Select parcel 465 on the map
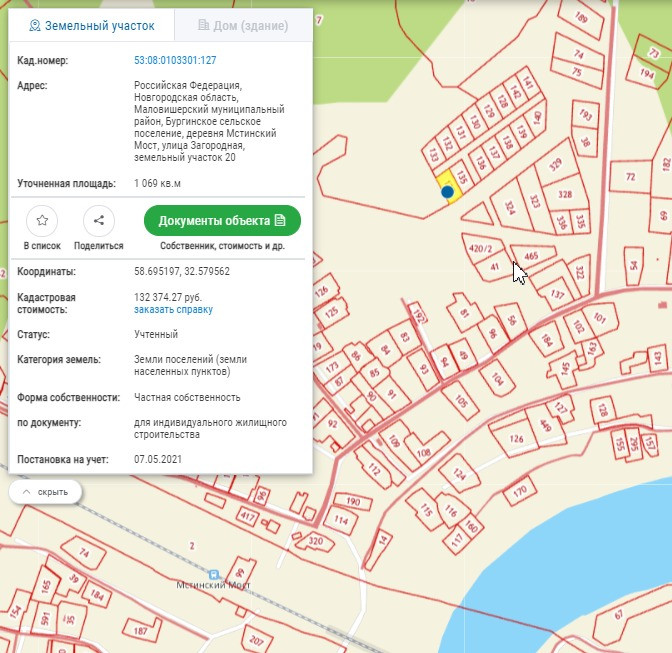The width and height of the screenshot is (672, 653). coord(531,257)
